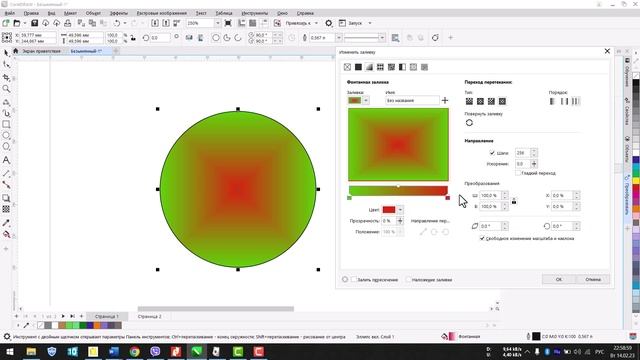Choose the Conical fountain fill type
The height and width of the screenshot is (360, 640).
491,101
